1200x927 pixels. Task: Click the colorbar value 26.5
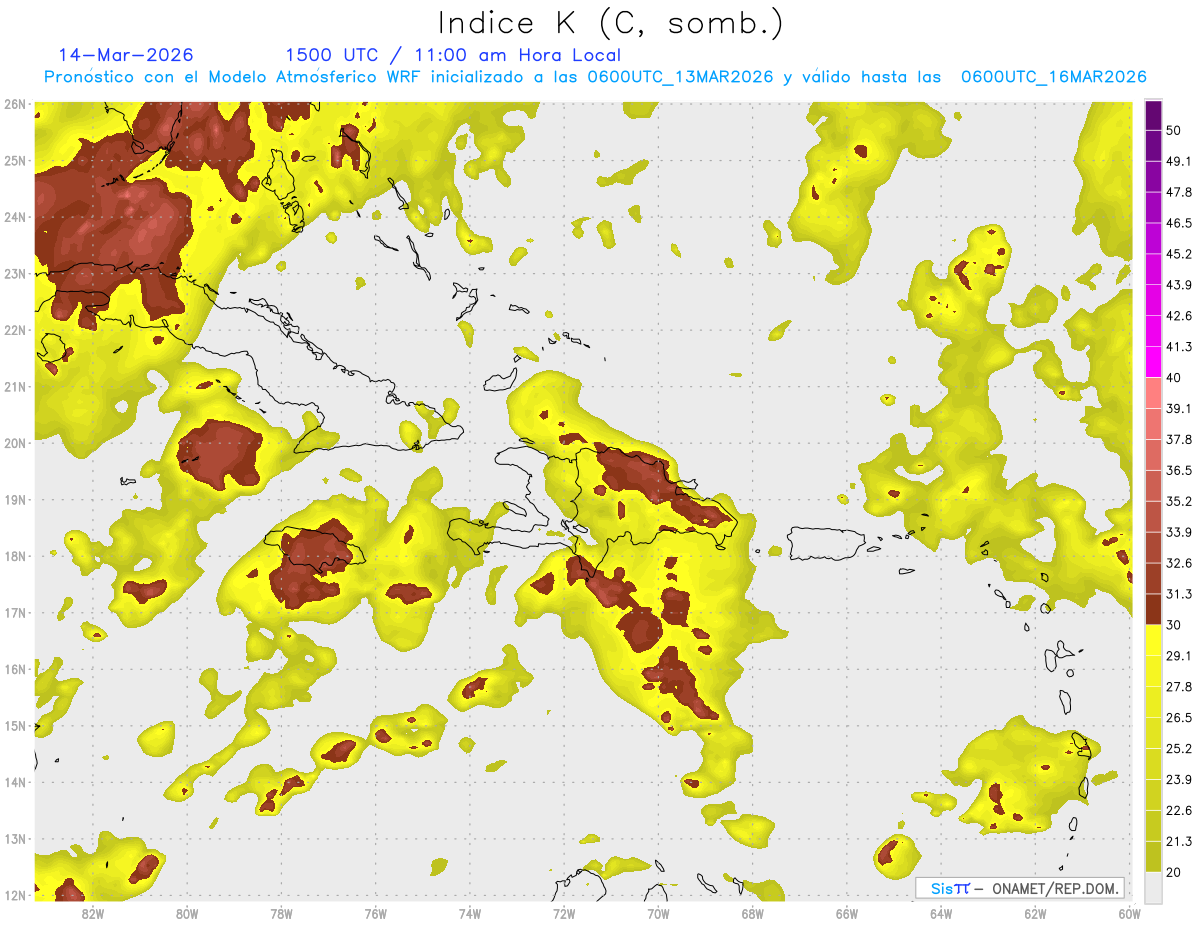[x=1179, y=717]
